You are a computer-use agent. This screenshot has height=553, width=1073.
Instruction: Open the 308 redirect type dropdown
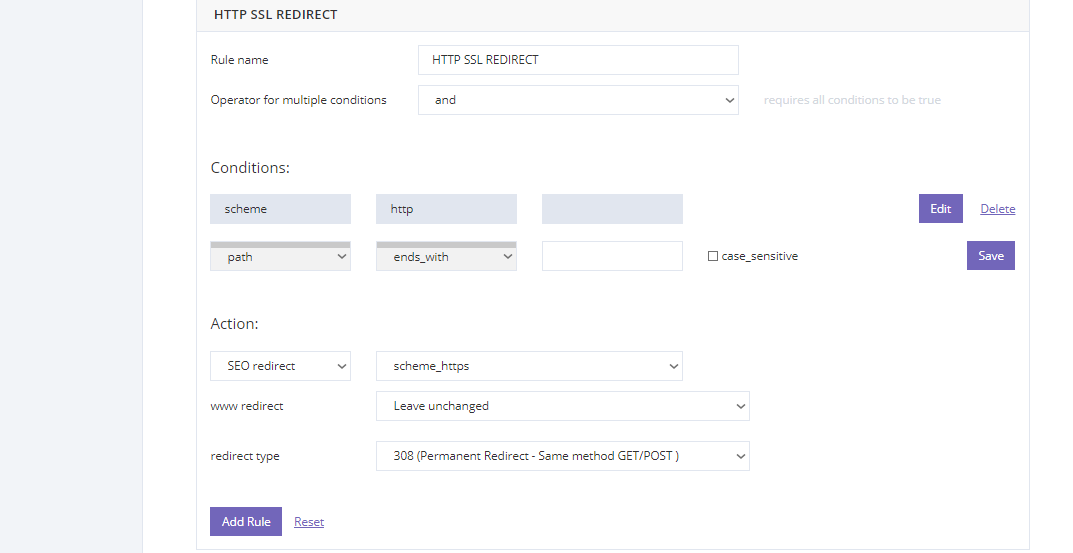[563, 456]
